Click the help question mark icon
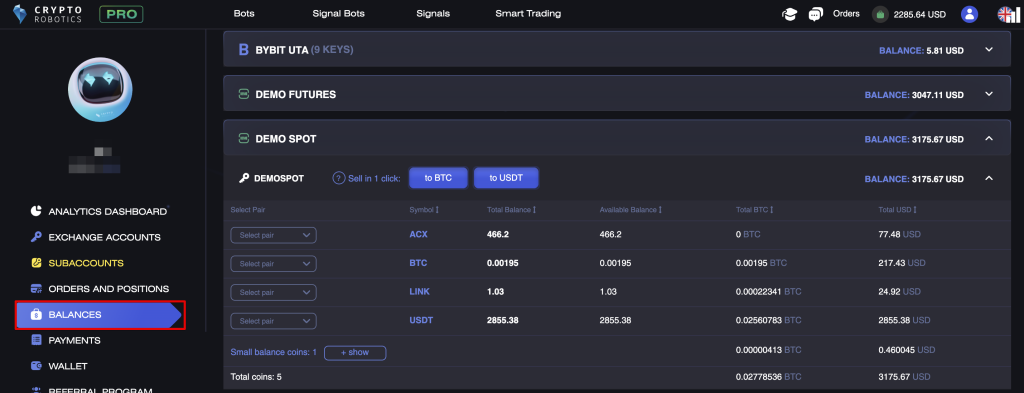The image size is (1024, 393). pyautogui.click(x=338, y=178)
